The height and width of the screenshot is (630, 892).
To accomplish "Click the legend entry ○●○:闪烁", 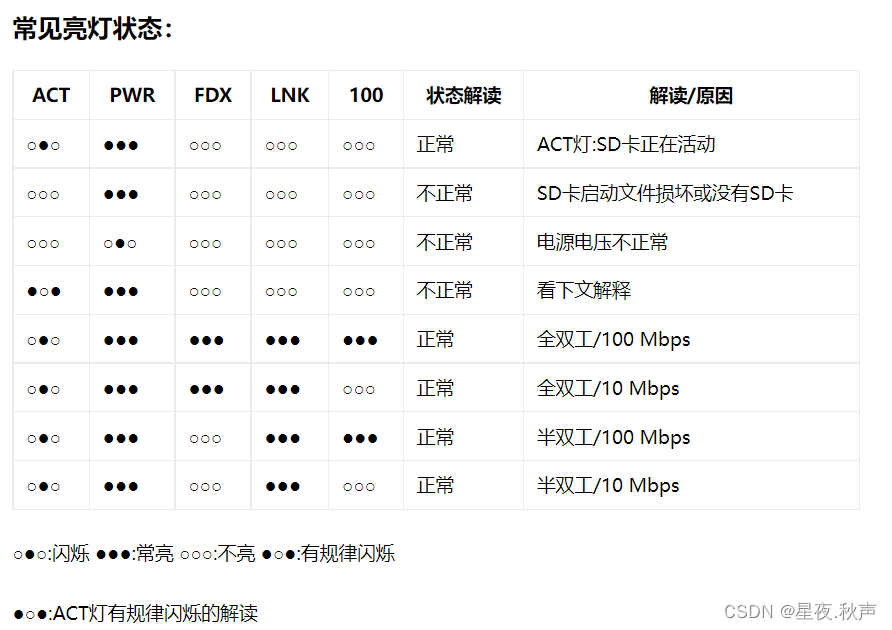I will tap(51, 553).
